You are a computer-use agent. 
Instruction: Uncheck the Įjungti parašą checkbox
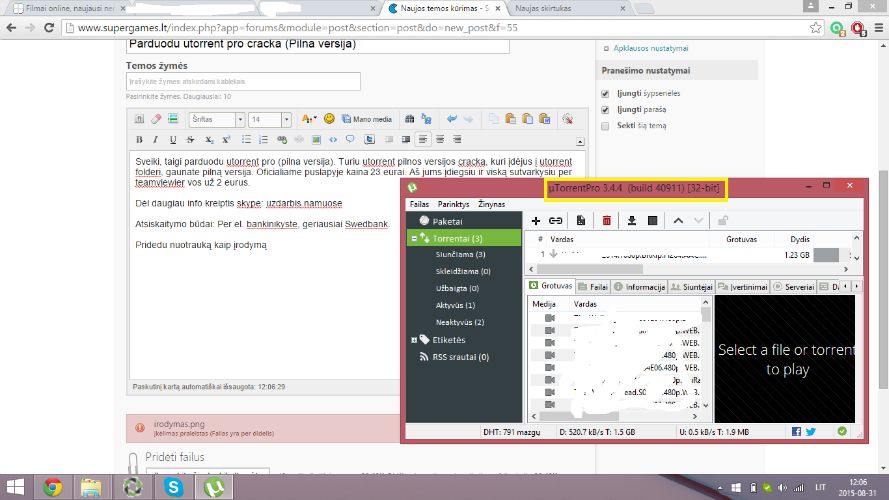click(605, 109)
